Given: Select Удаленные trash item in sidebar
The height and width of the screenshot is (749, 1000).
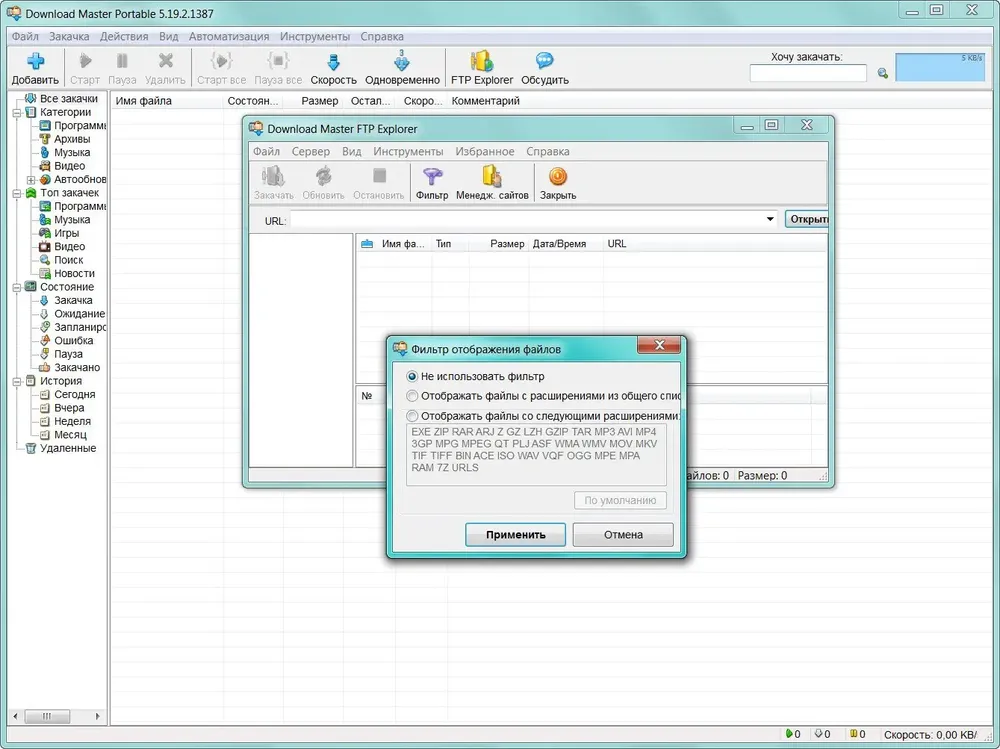Looking at the screenshot, I should (x=68, y=448).
